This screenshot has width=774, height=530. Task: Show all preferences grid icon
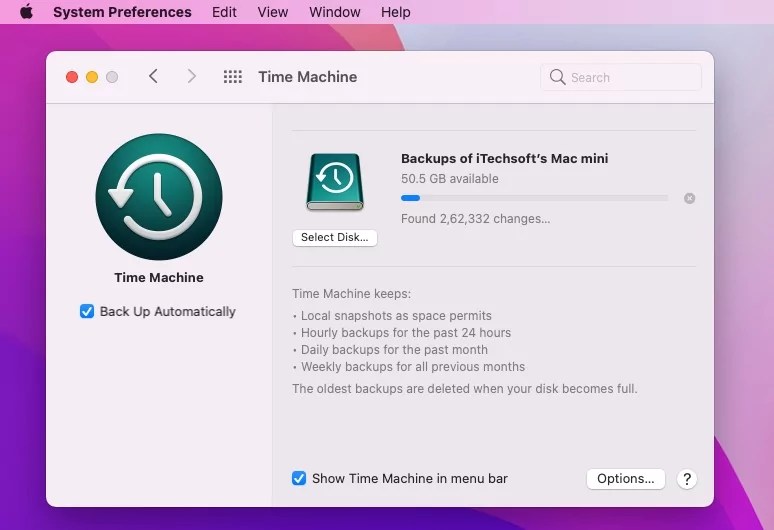(232, 76)
